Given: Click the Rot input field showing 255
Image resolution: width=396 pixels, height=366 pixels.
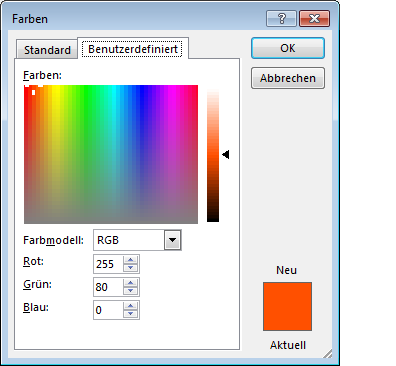Looking at the screenshot, I should pyautogui.click(x=109, y=264).
